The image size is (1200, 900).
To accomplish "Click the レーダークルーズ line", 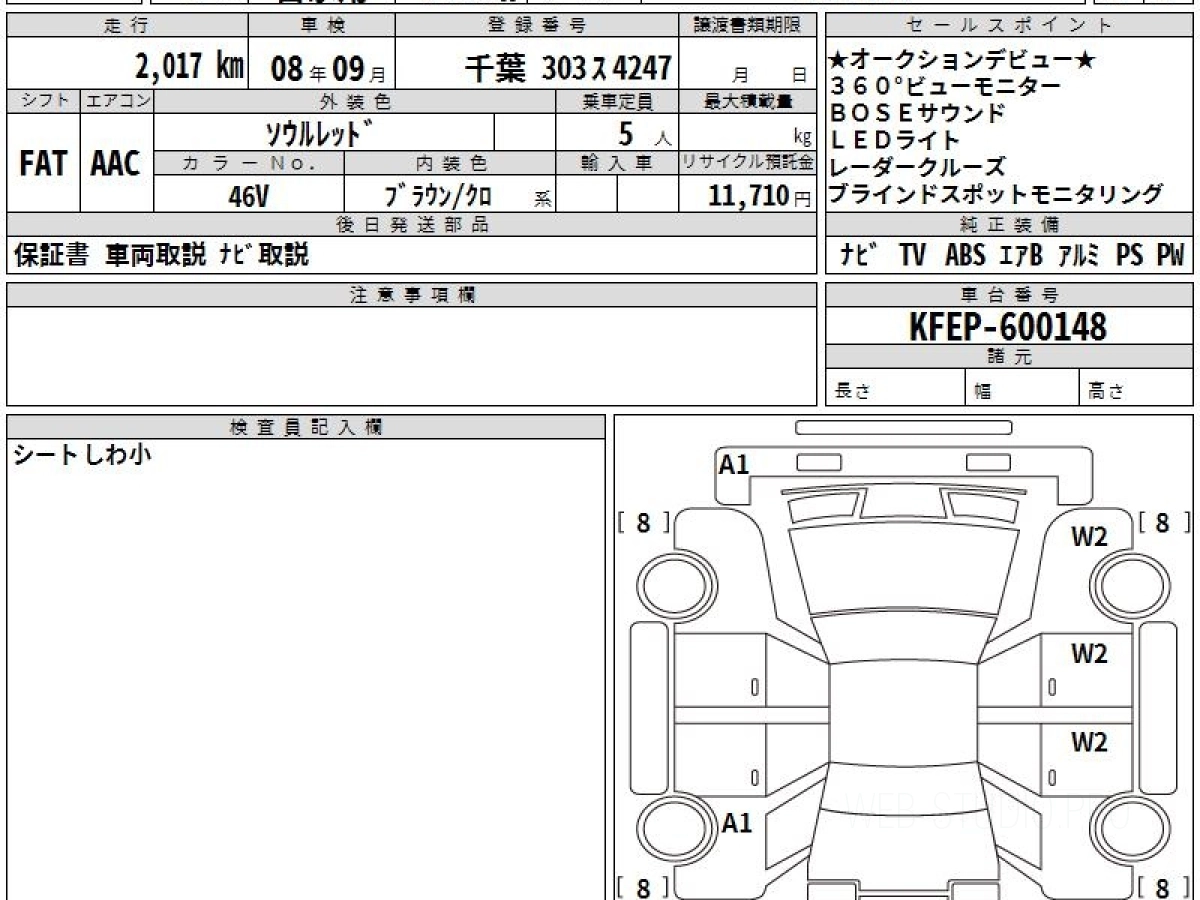I will 917,167.
